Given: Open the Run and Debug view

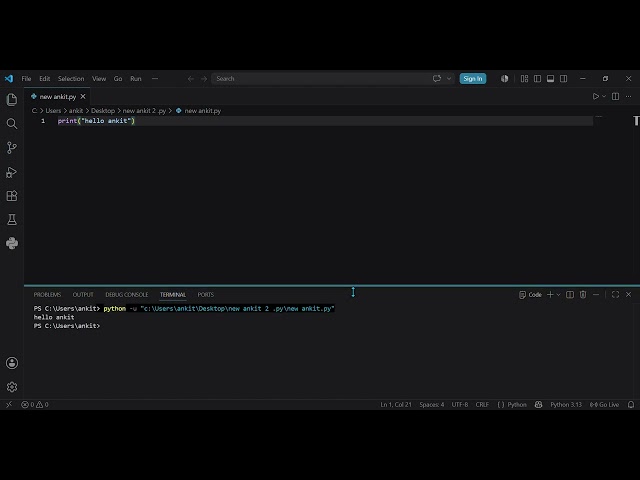Looking at the screenshot, I should tap(12, 172).
